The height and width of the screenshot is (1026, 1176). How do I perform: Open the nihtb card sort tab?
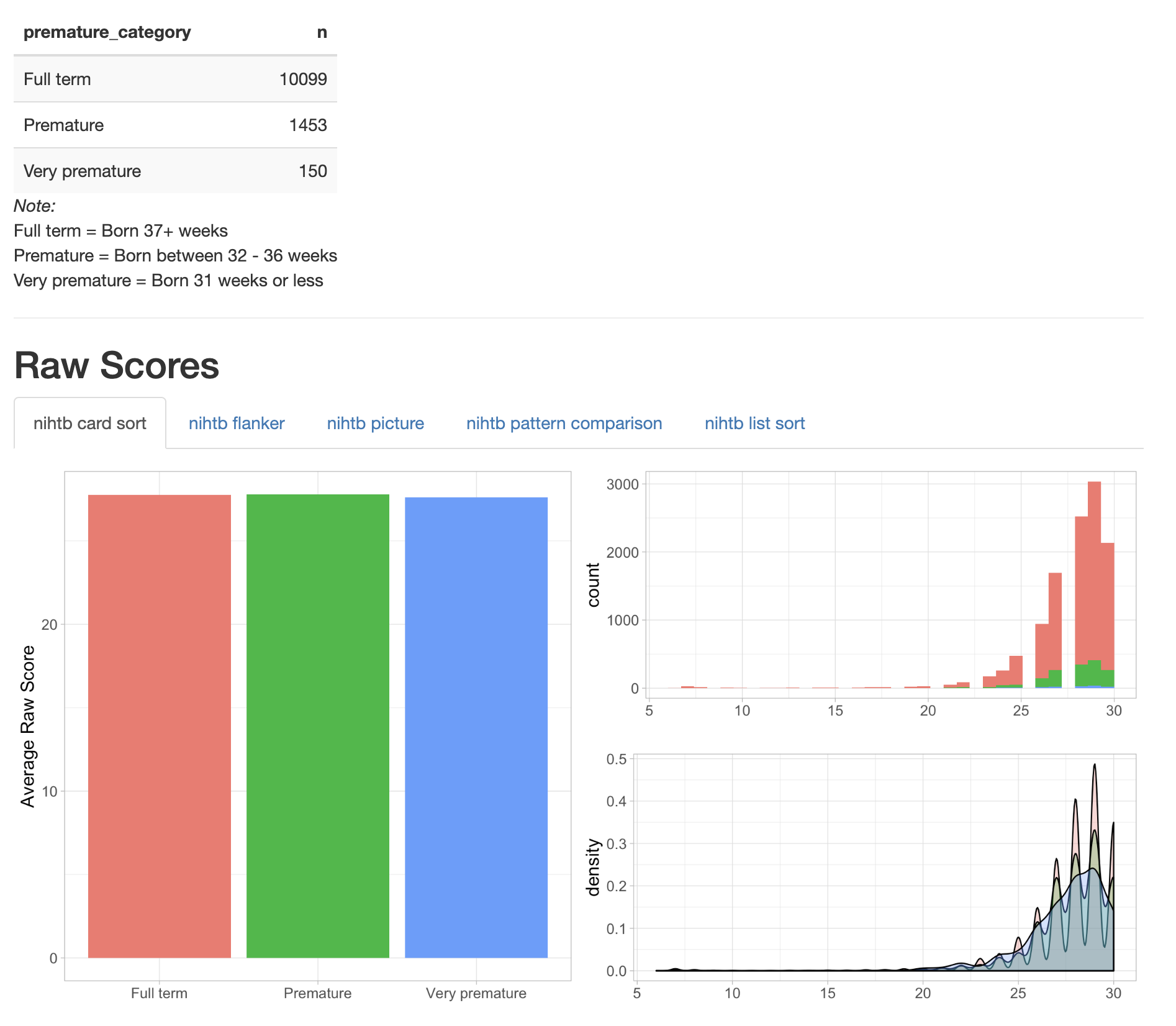coord(90,423)
